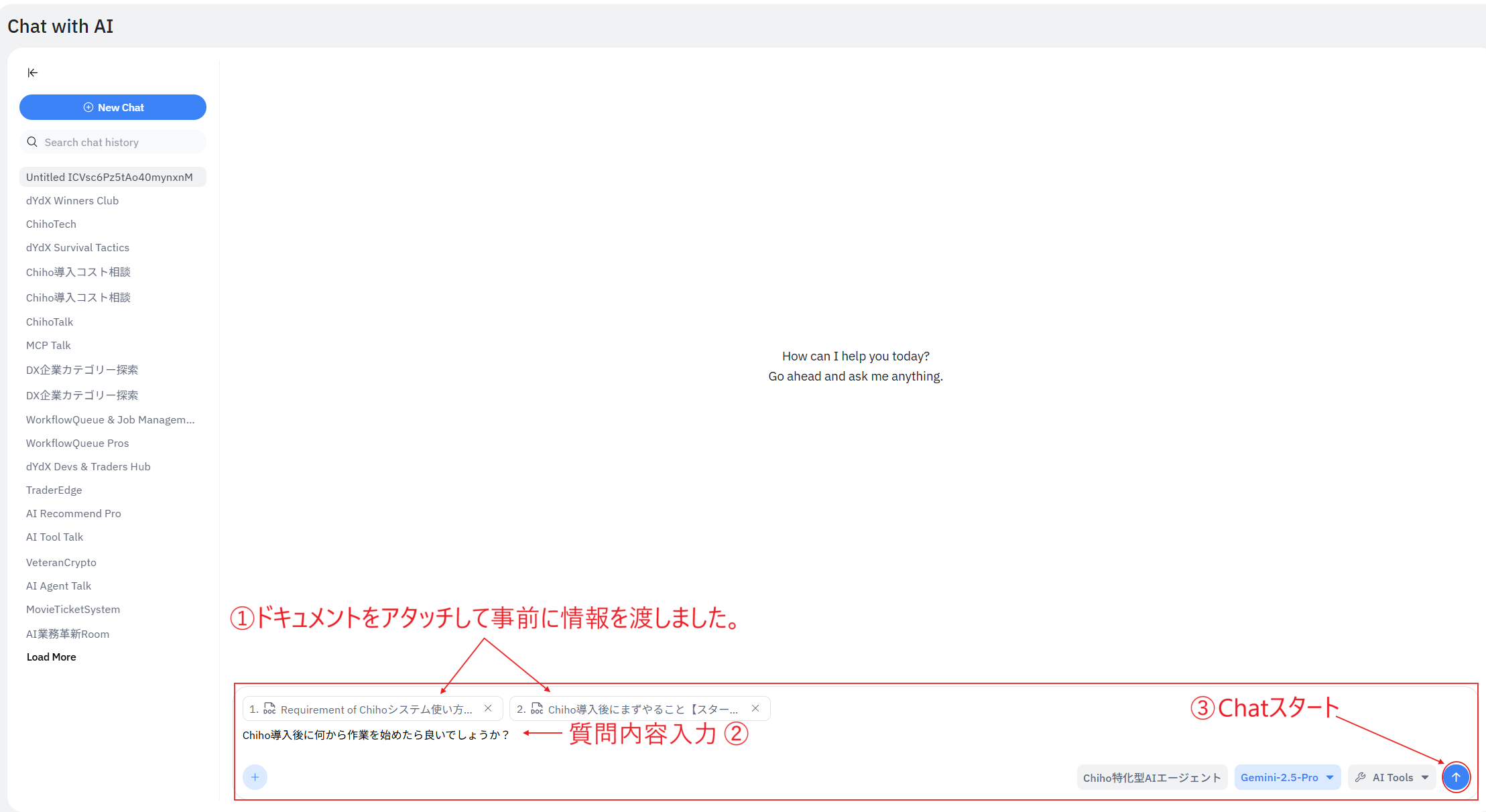
Task: Remove the first attached Requirement document
Action: tap(488, 708)
